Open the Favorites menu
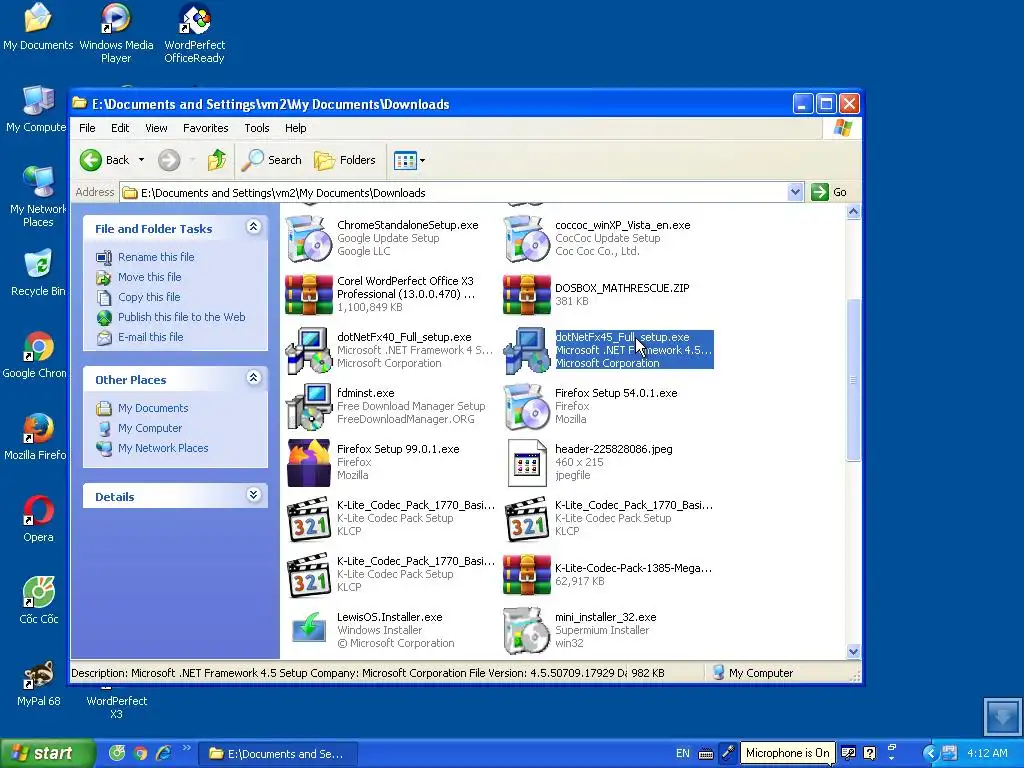1024x768 pixels. click(x=206, y=128)
